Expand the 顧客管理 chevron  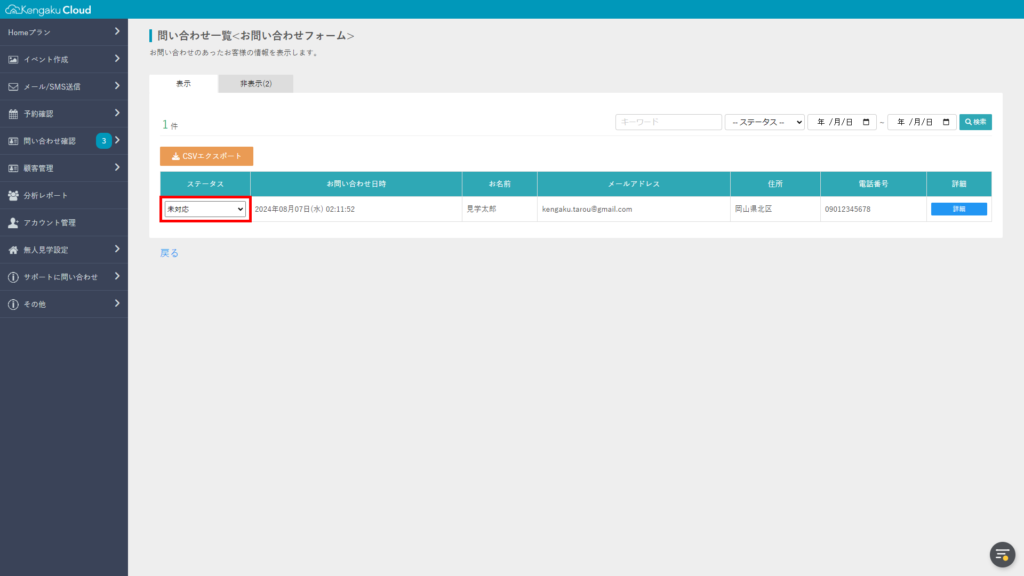pos(117,167)
